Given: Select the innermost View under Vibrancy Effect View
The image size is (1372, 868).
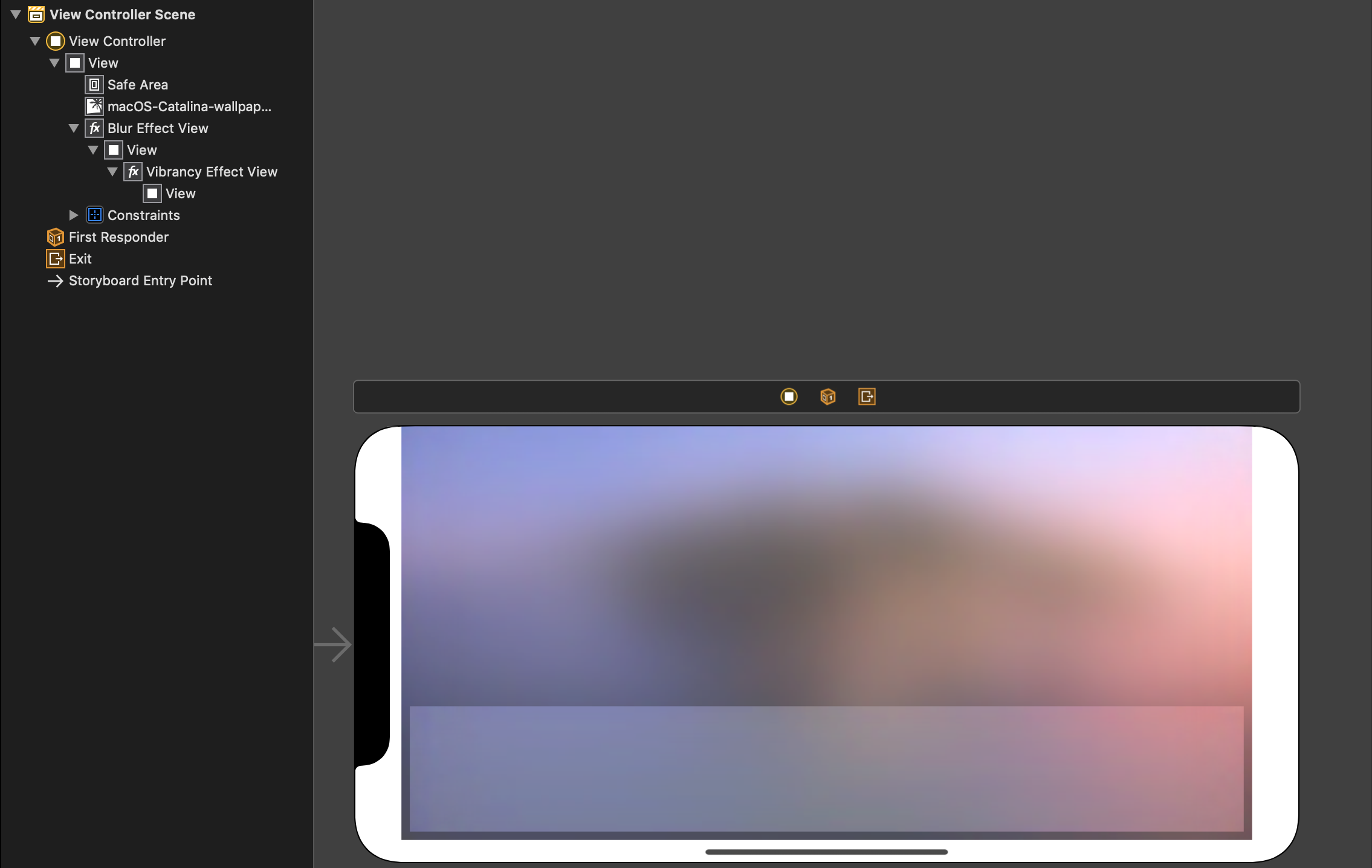Looking at the screenshot, I should click(180, 193).
